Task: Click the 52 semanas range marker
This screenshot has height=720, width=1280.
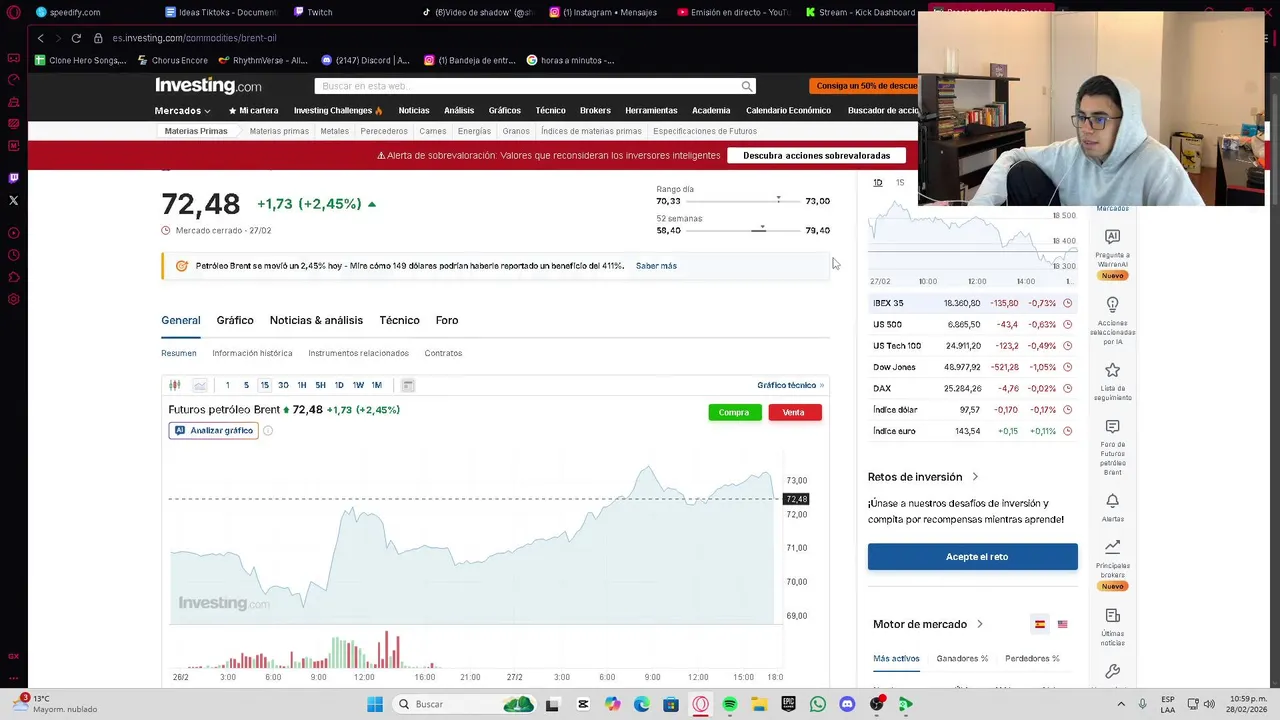Action: click(761, 229)
